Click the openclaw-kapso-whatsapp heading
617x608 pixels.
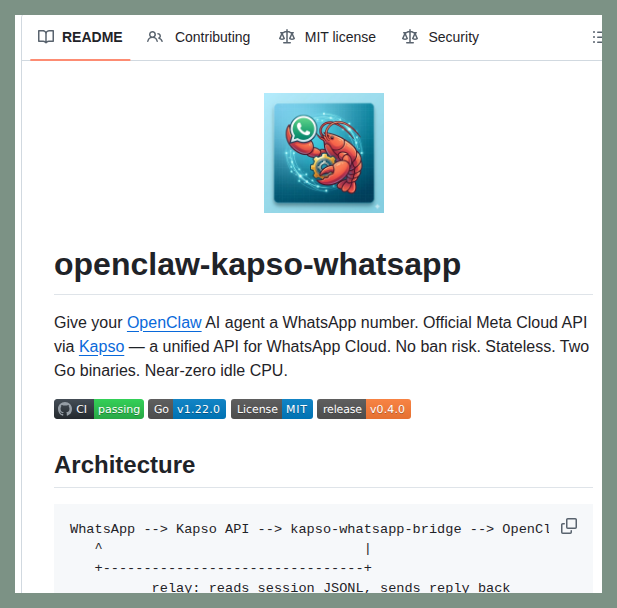(257, 265)
